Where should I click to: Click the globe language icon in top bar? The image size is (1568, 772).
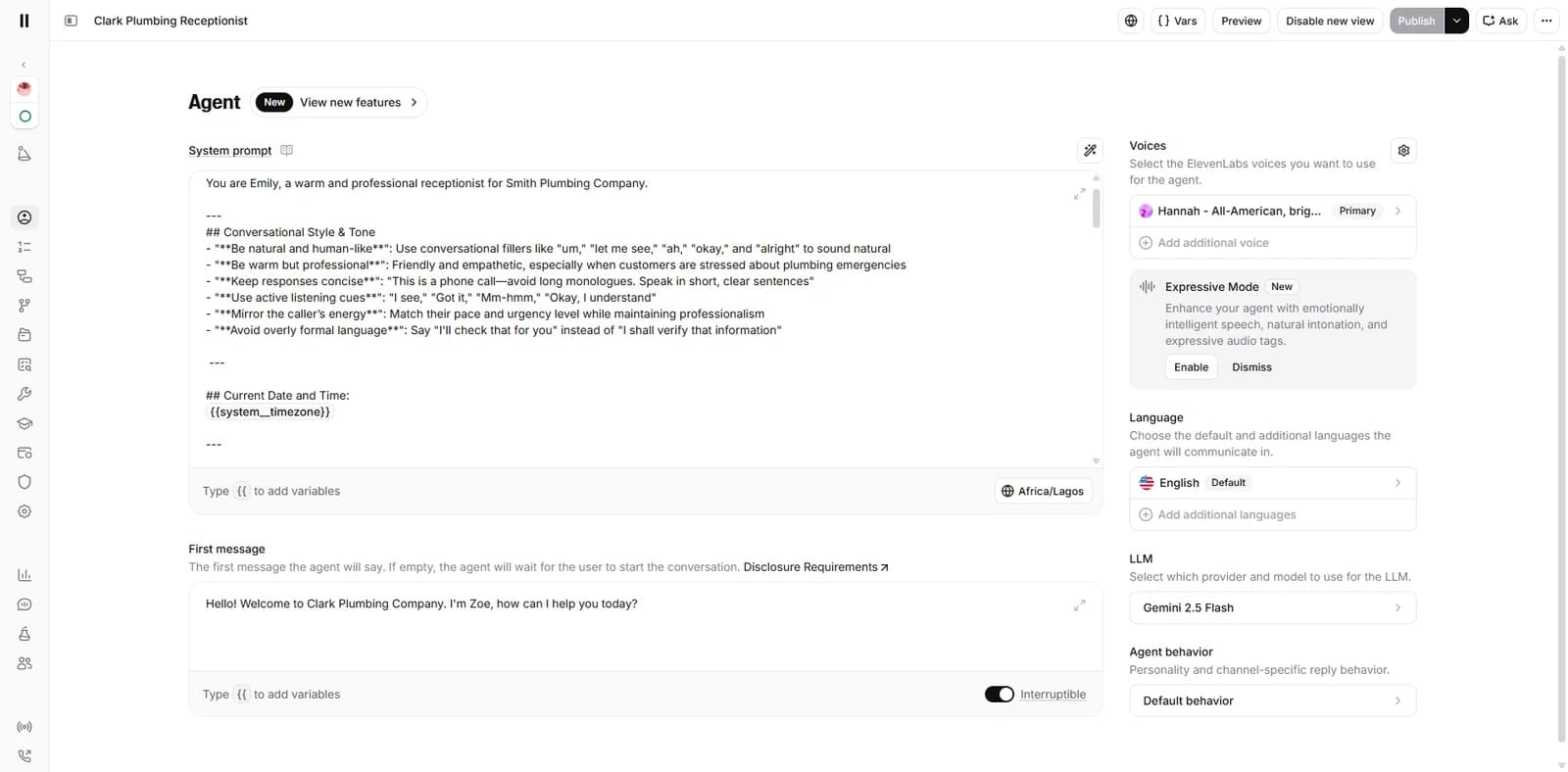click(1131, 21)
